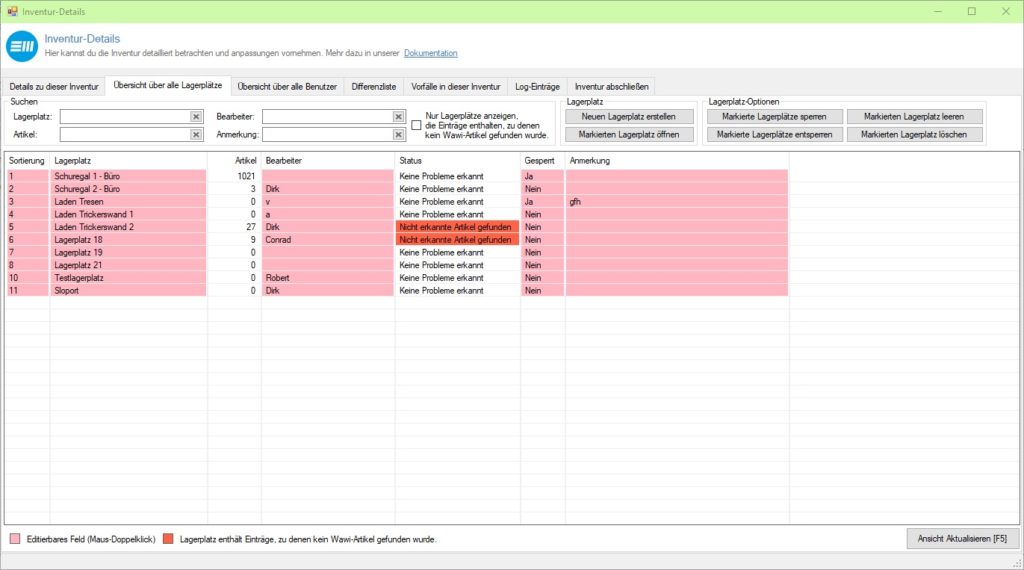Enable the unrecognized Wawi-Artikel filter checkbox

(416, 125)
